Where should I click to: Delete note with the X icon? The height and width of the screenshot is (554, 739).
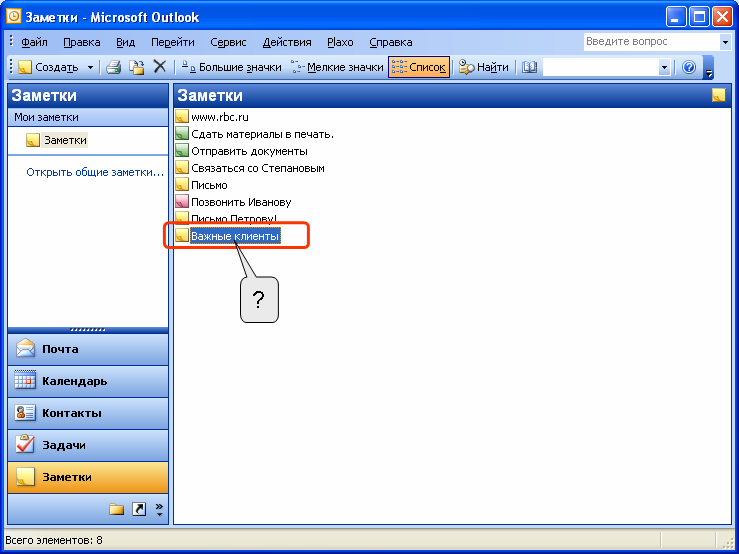click(160, 66)
